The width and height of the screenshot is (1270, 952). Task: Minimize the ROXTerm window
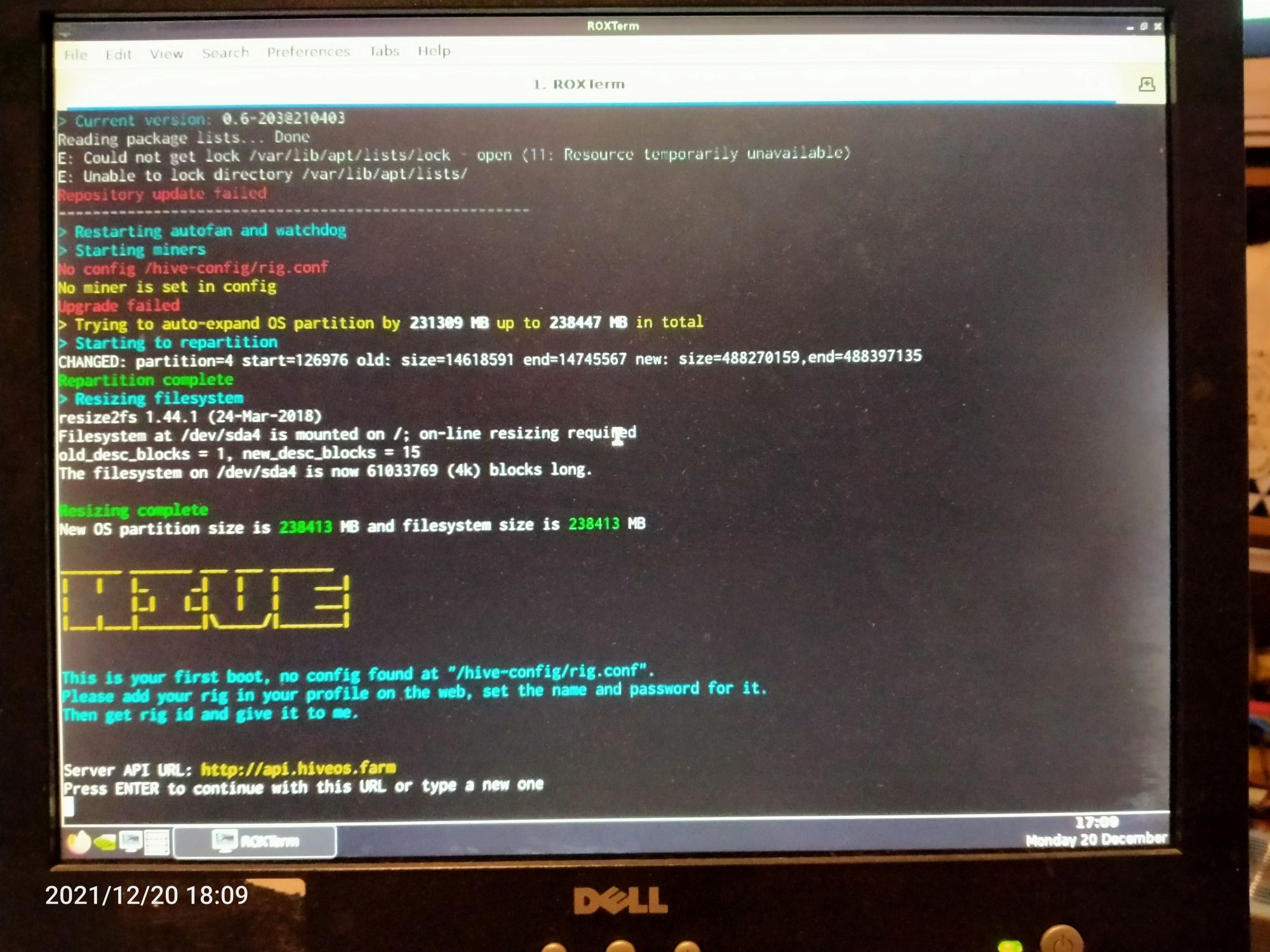tap(1130, 27)
